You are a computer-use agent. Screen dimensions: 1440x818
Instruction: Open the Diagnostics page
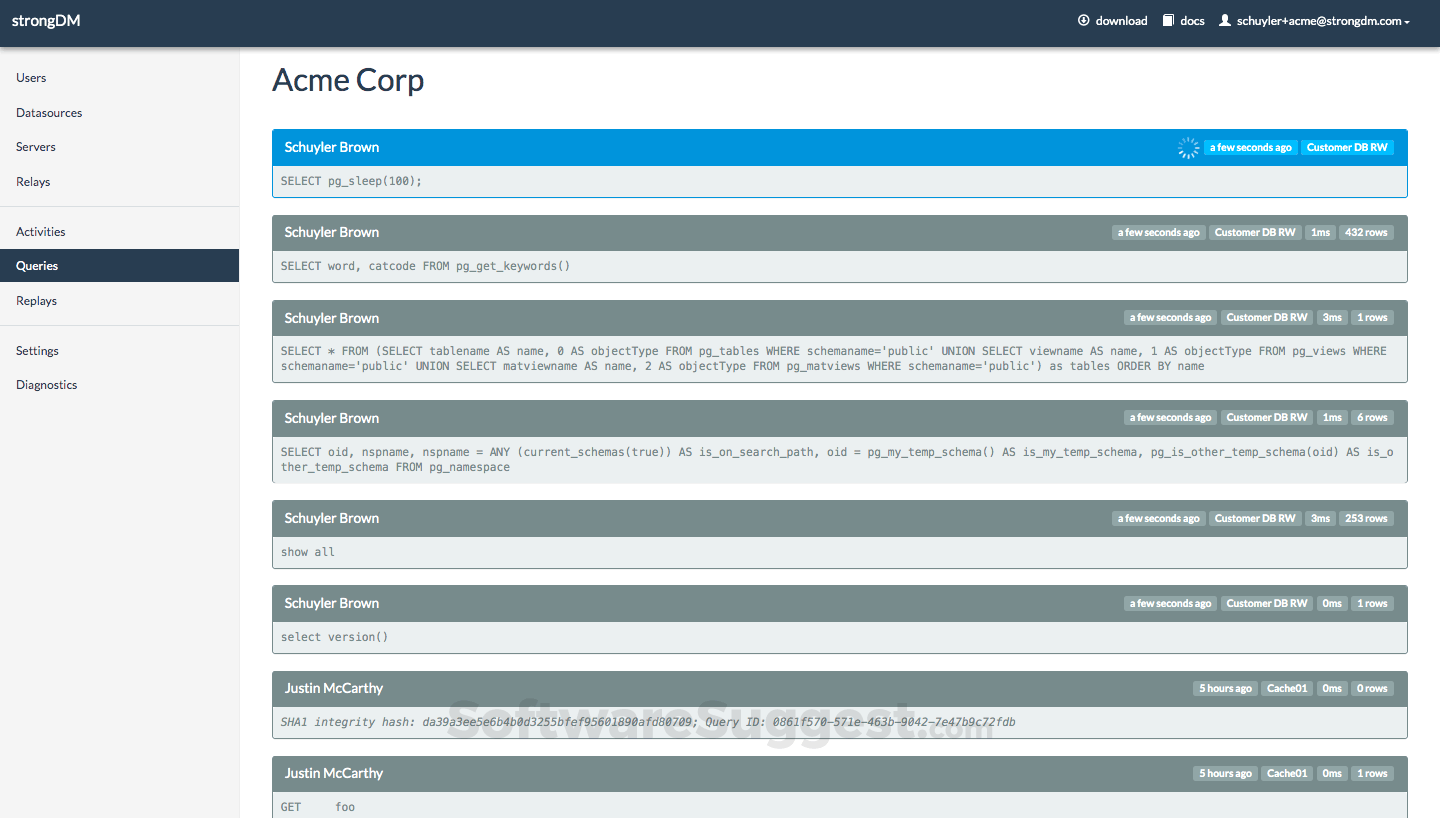point(45,384)
